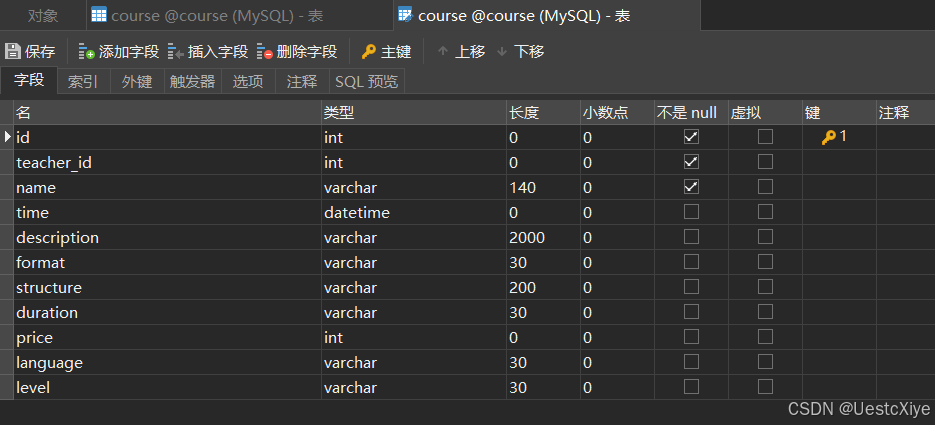Check the Not null box for time
This screenshot has width=935, height=425.
click(x=691, y=212)
